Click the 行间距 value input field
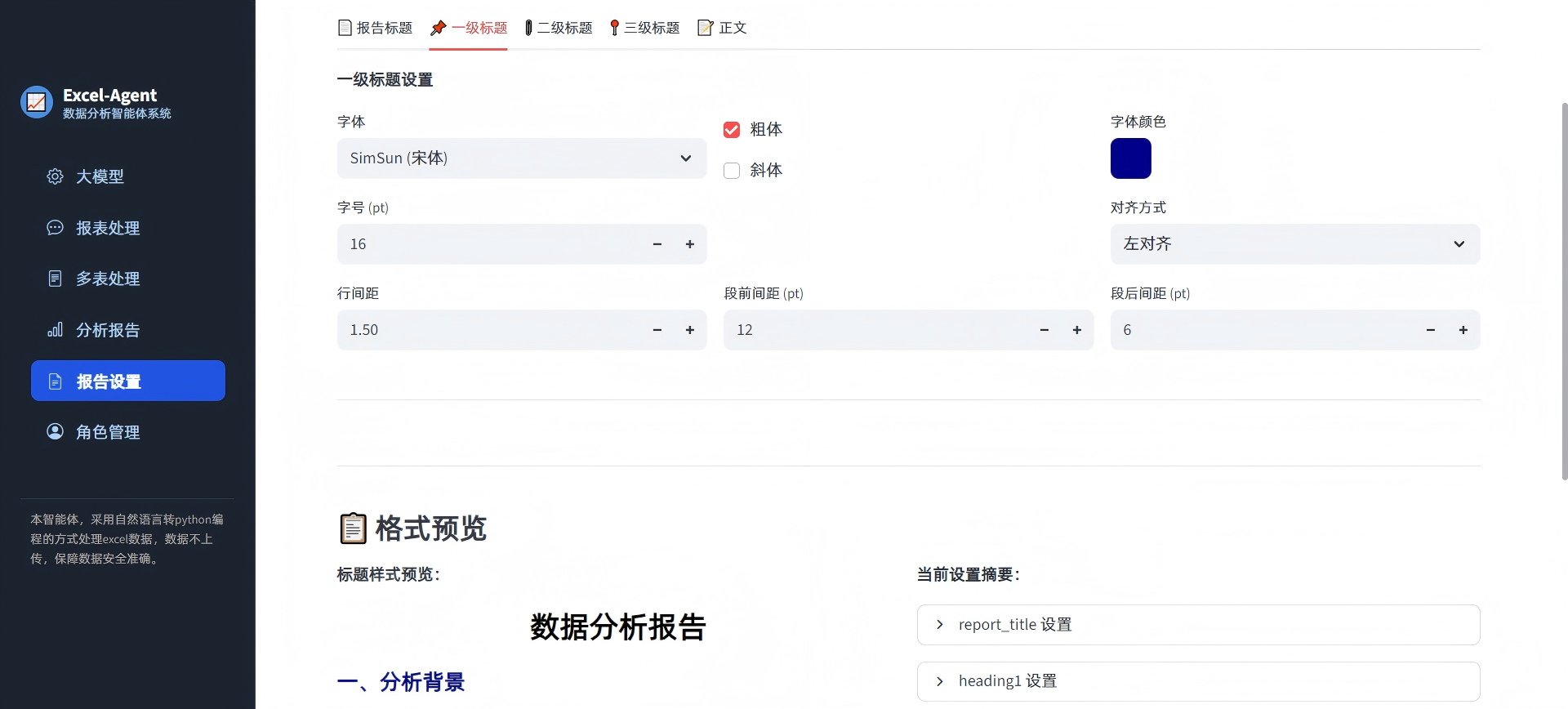 [x=490, y=330]
